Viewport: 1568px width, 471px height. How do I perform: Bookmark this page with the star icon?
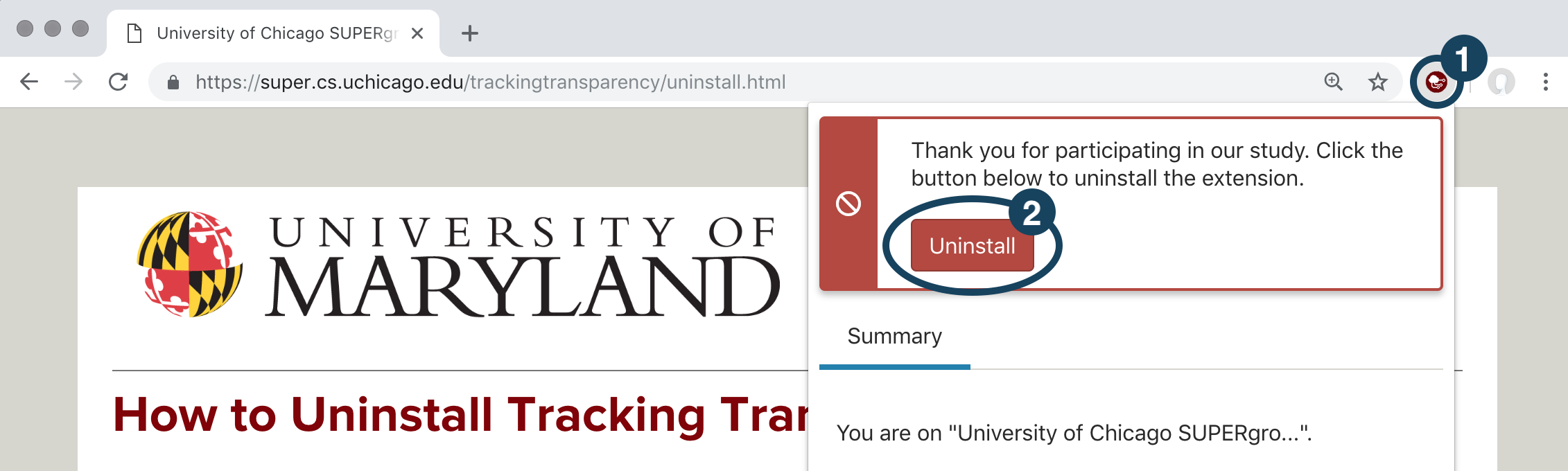click(1378, 82)
